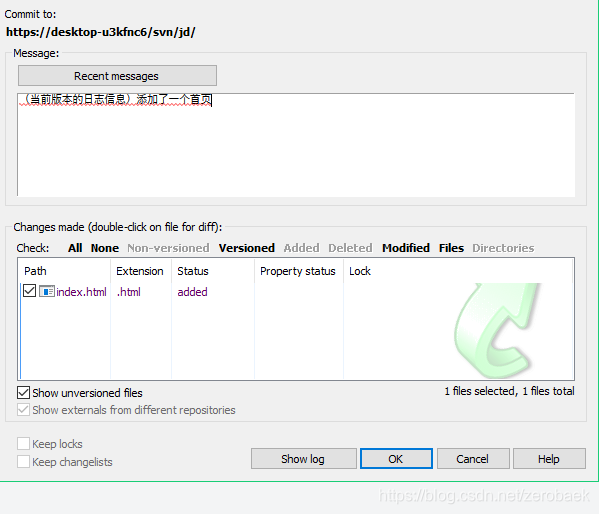Toggle Show unversioned files checkbox
Screen dimensions: 599x514
coord(23,392)
